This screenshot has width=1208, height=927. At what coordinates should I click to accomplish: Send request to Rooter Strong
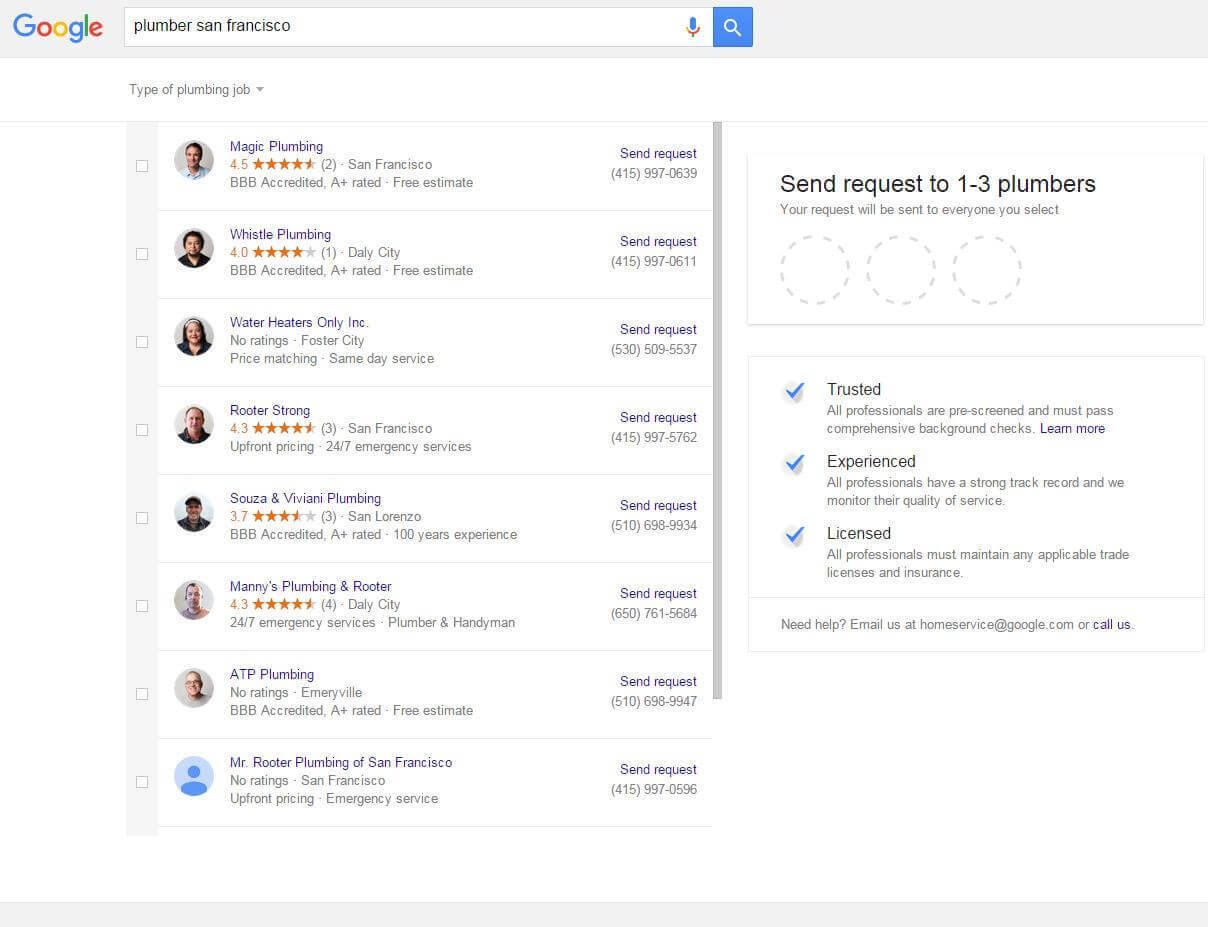[658, 417]
